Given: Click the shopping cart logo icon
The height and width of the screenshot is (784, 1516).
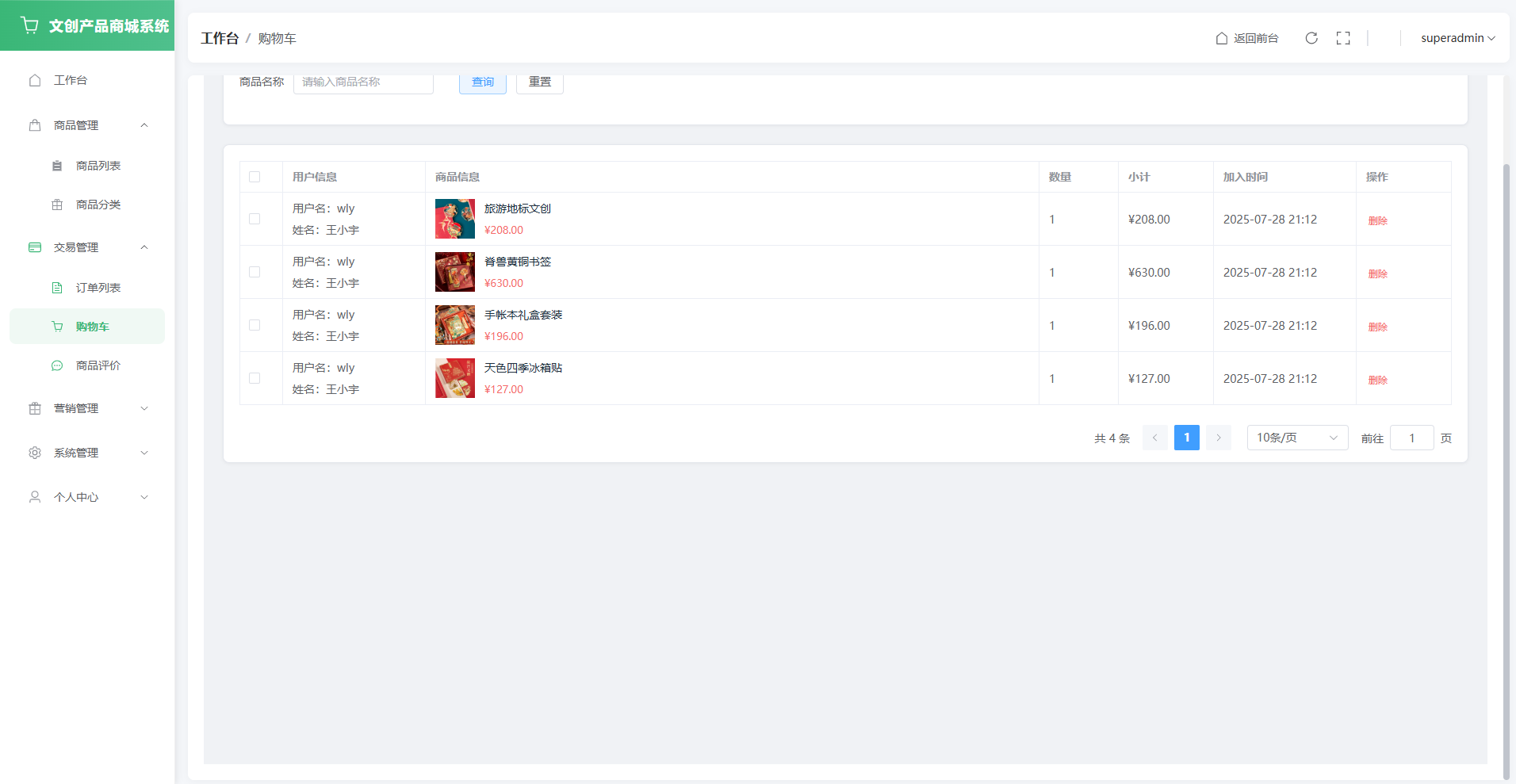Looking at the screenshot, I should pos(30,25).
